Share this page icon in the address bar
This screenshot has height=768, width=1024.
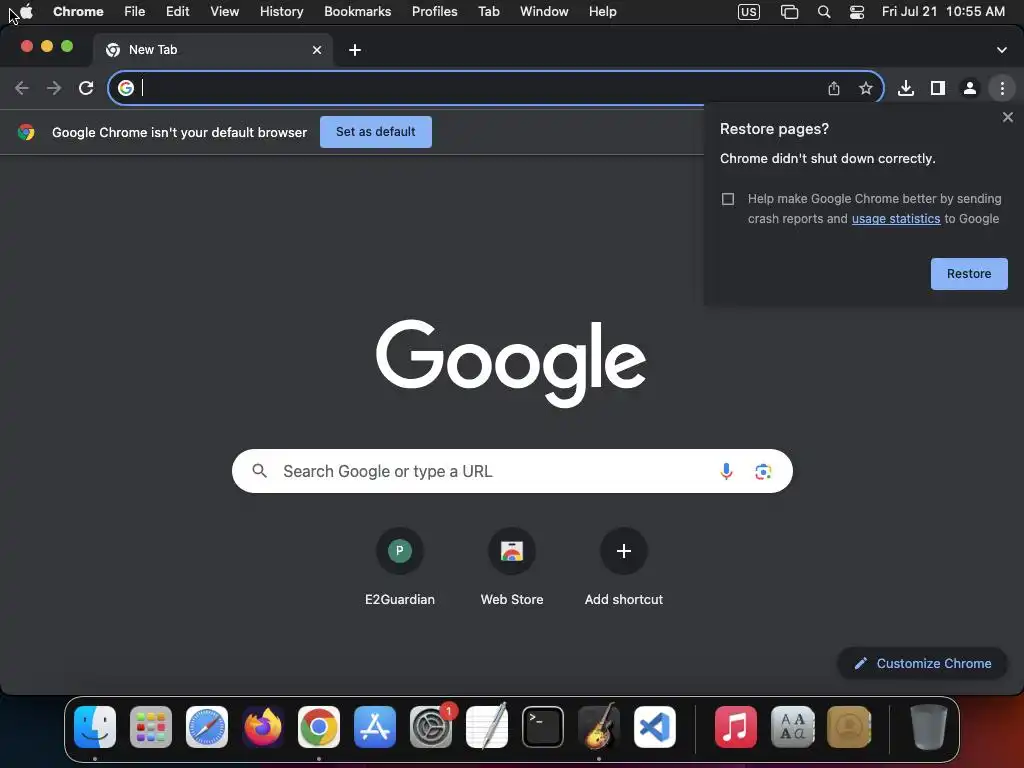[834, 88]
